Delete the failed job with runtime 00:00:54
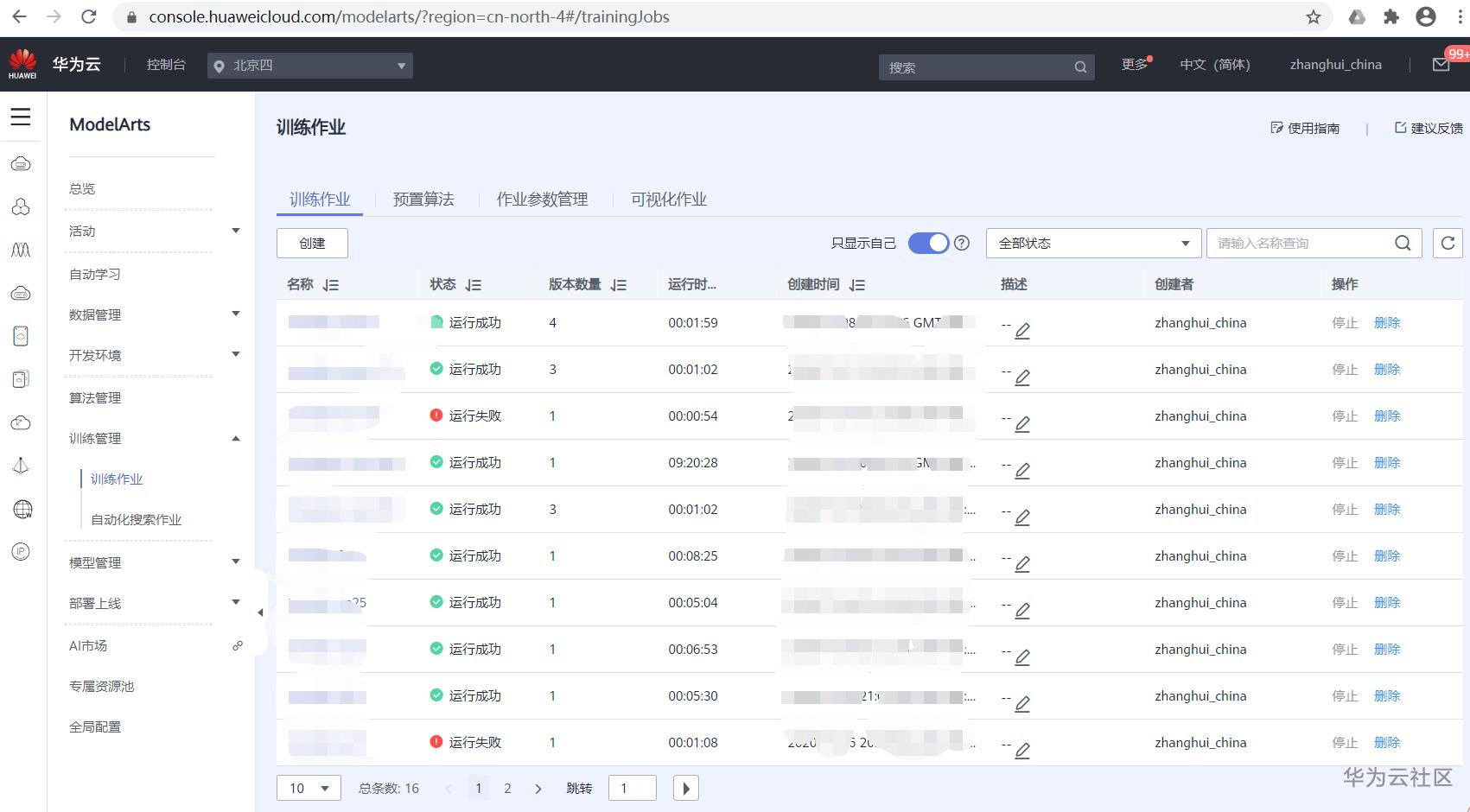Viewport: 1470px width, 812px height. point(1387,416)
